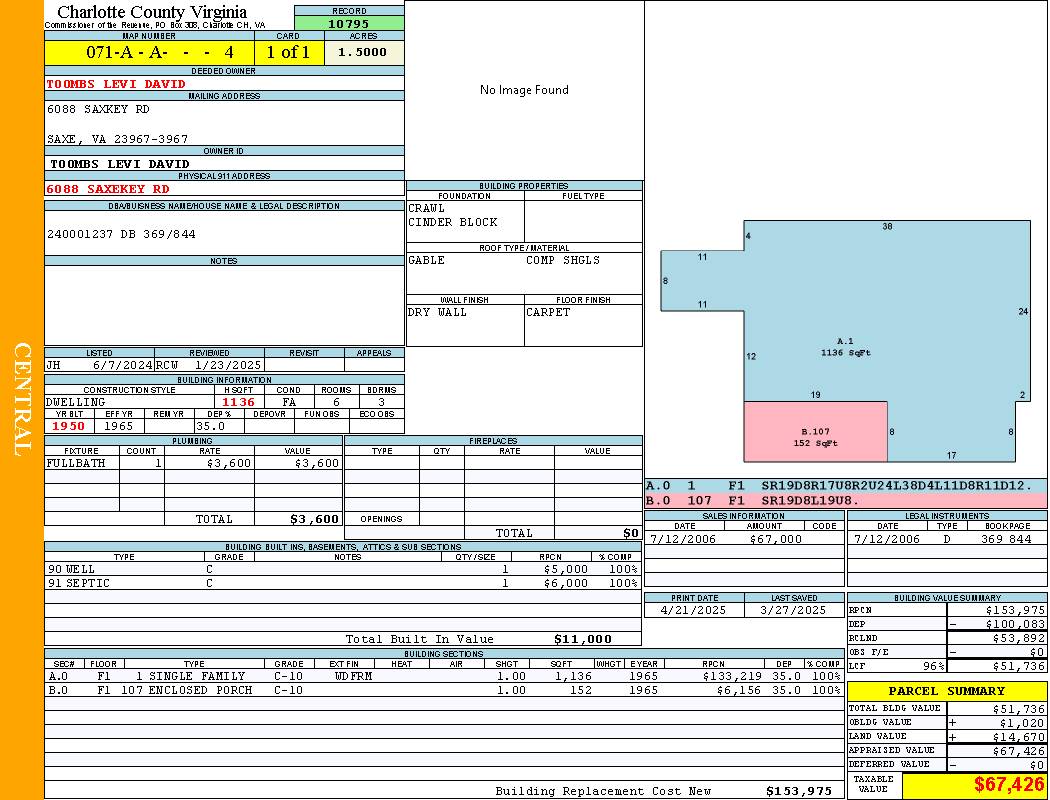
Task: Click the pink B.107 enclosed porch area
Action: (x=815, y=432)
